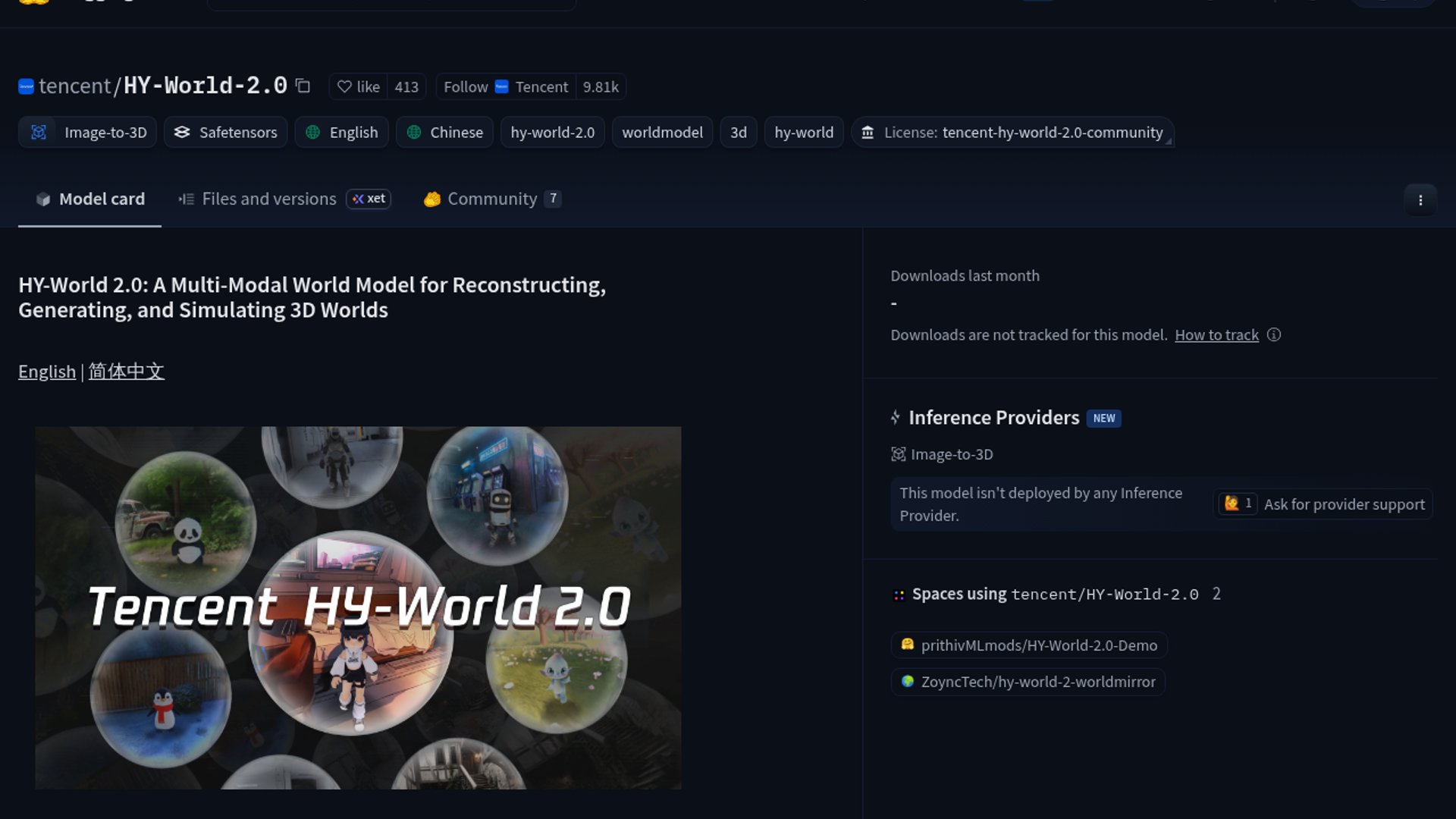Switch to the Files and versions tab
Screen dimensions: 1456x819
click(268, 199)
